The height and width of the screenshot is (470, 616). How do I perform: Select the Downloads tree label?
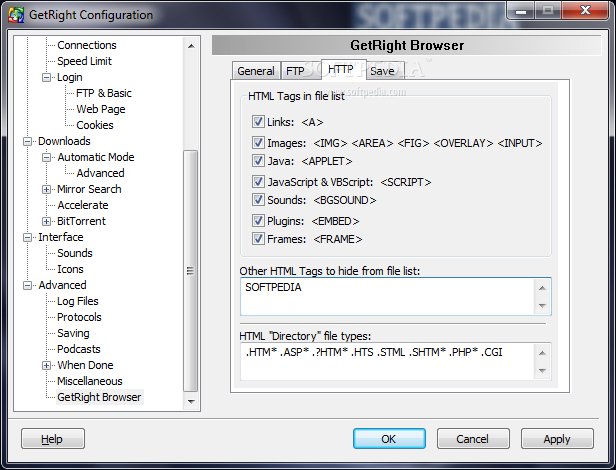pyautogui.click(x=64, y=141)
